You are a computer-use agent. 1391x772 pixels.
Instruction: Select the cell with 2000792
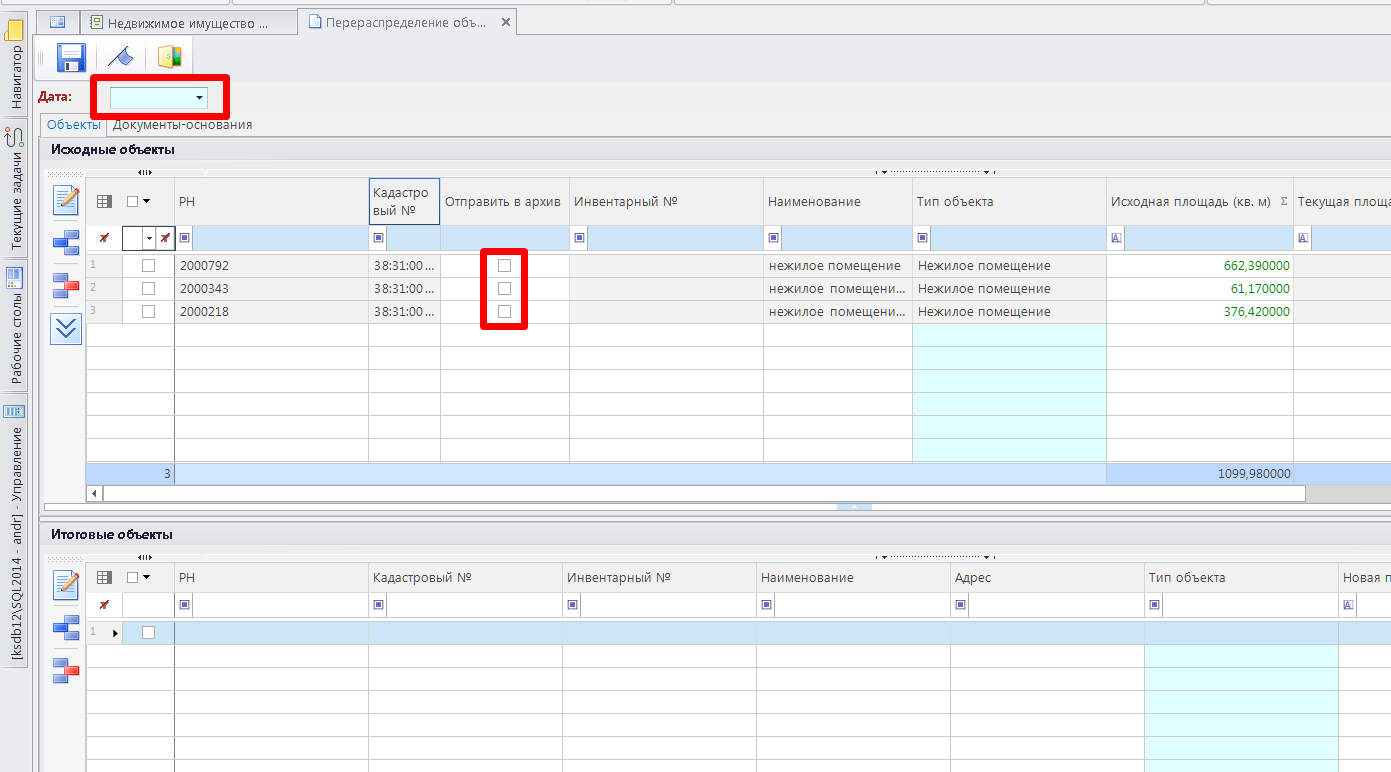tap(271, 266)
